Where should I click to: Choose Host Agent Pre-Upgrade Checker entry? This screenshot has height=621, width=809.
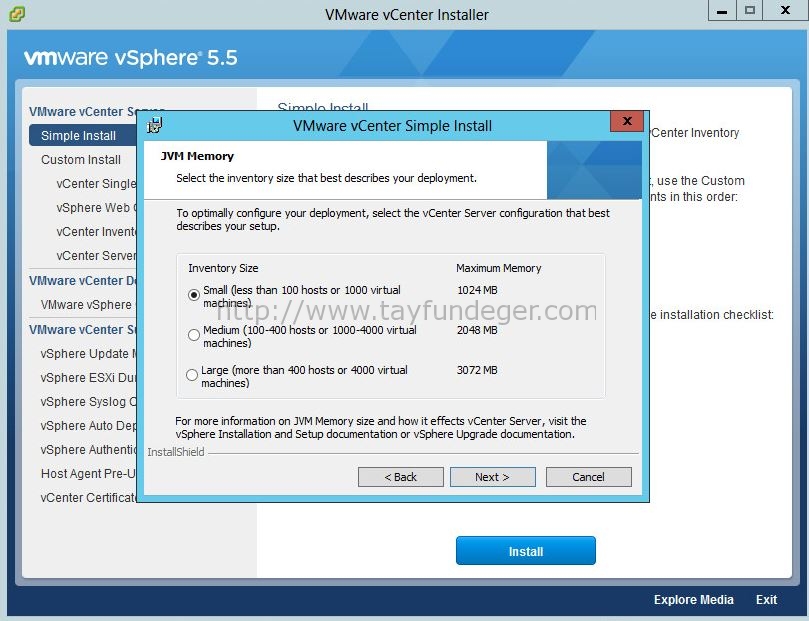coord(88,473)
